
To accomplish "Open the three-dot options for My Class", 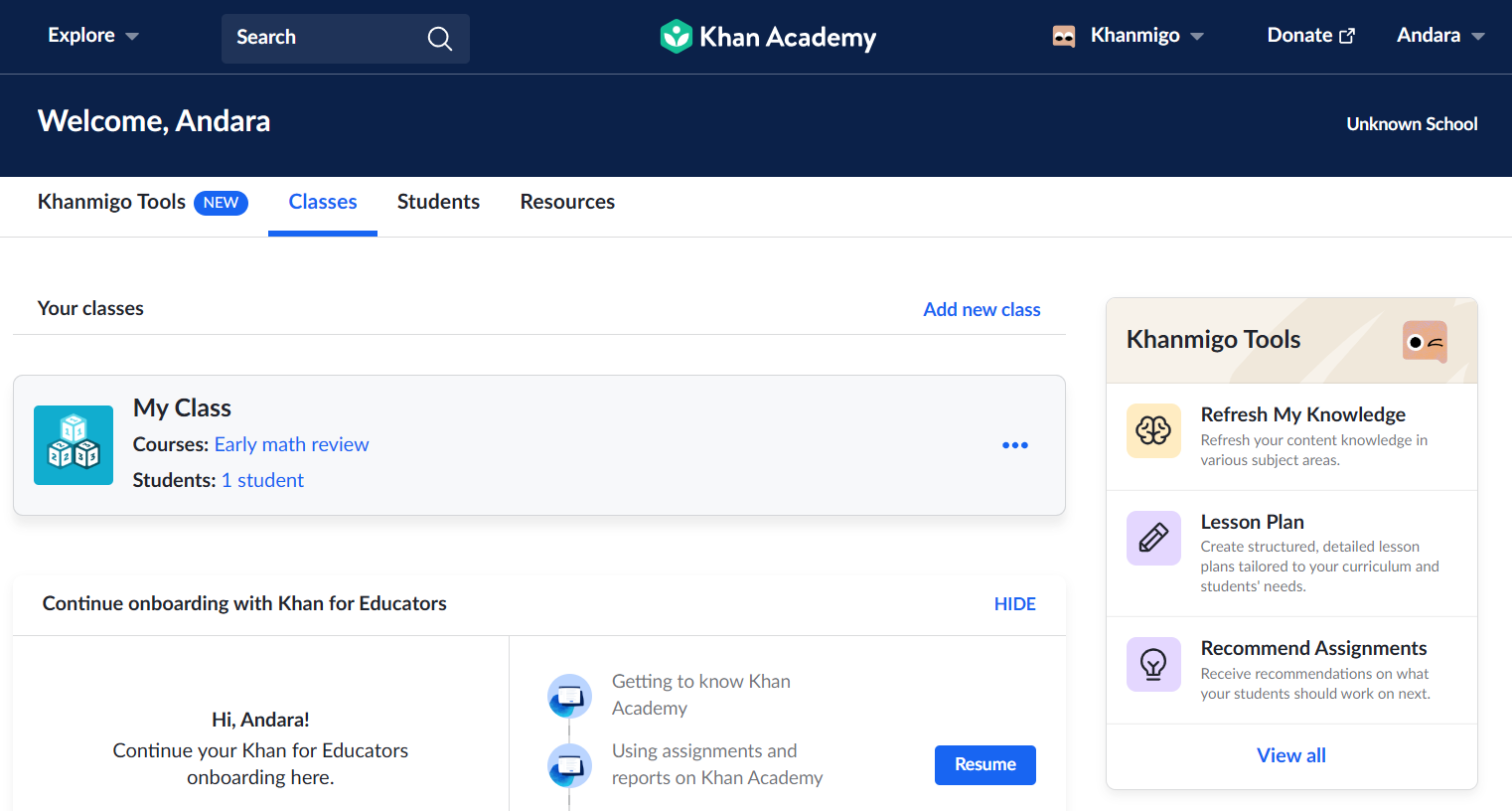I will [1015, 445].
